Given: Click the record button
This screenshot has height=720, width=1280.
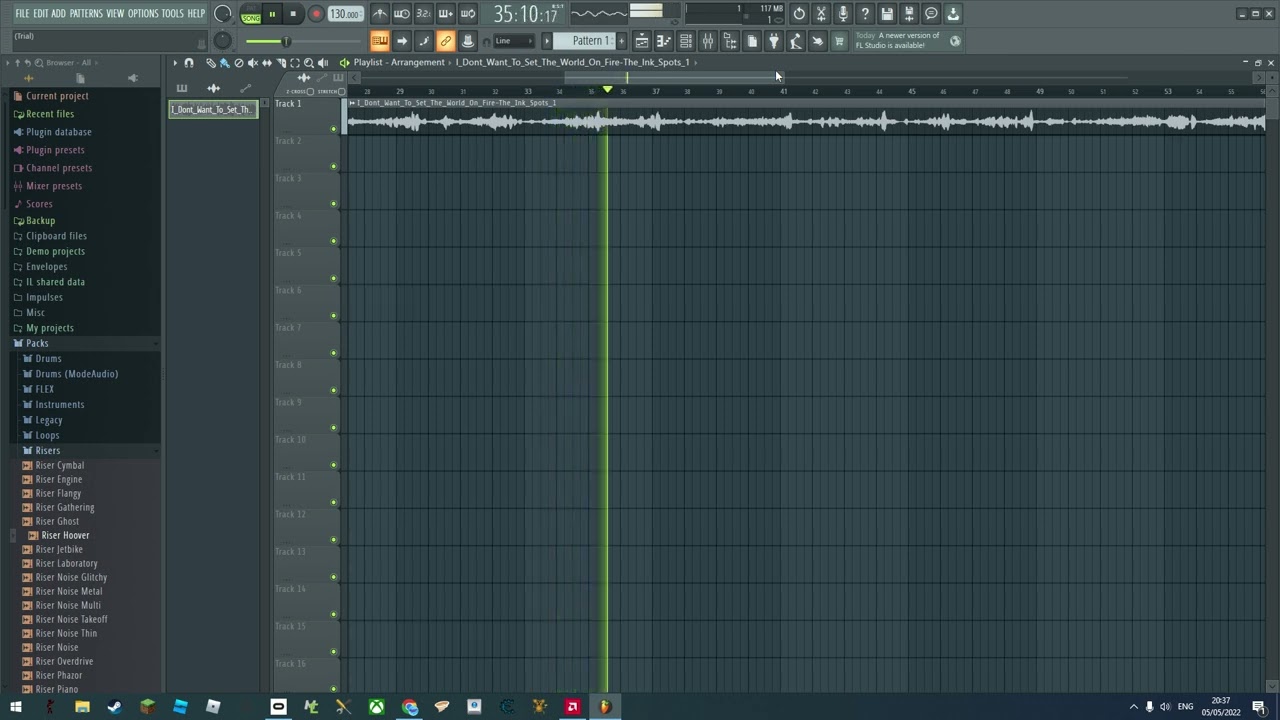Looking at the screenshot, I should pyautogui.click(x=316, y=14).
